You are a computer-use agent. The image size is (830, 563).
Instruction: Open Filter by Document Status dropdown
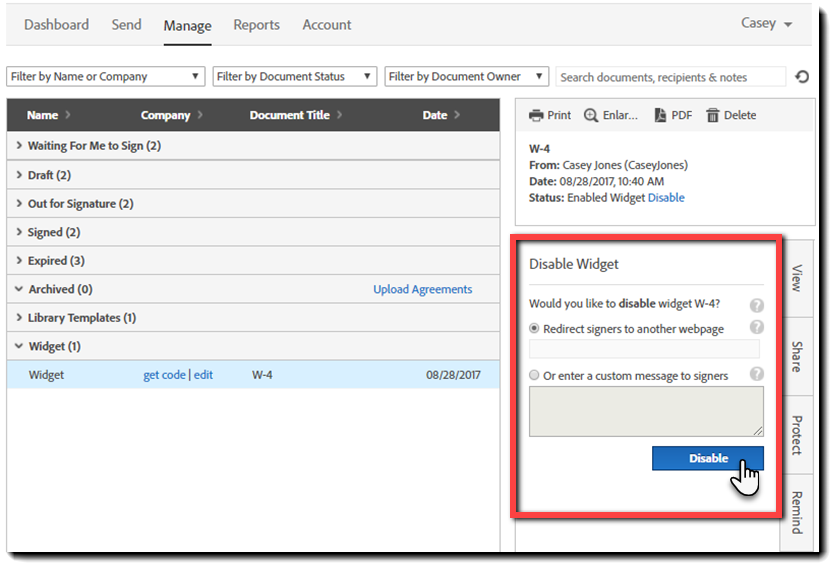point(294,76)
